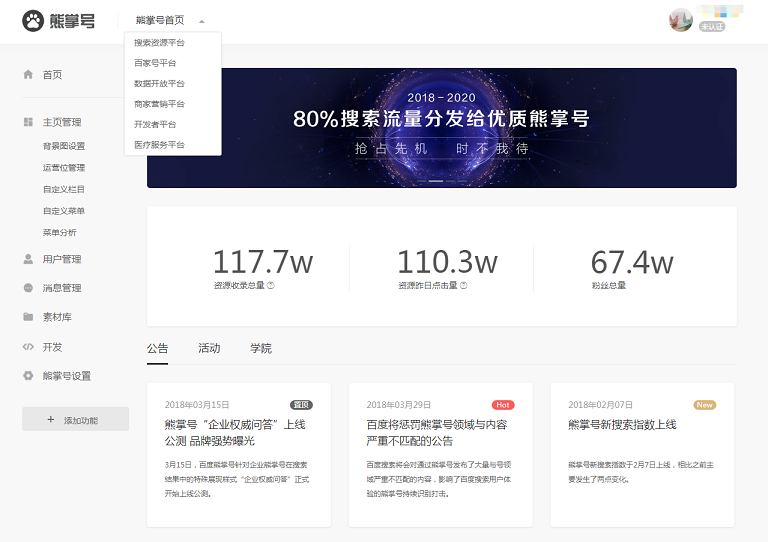Collapse the 熊掌号首页 dropdown arrow
768x542 pixels.
coord(201,21)
